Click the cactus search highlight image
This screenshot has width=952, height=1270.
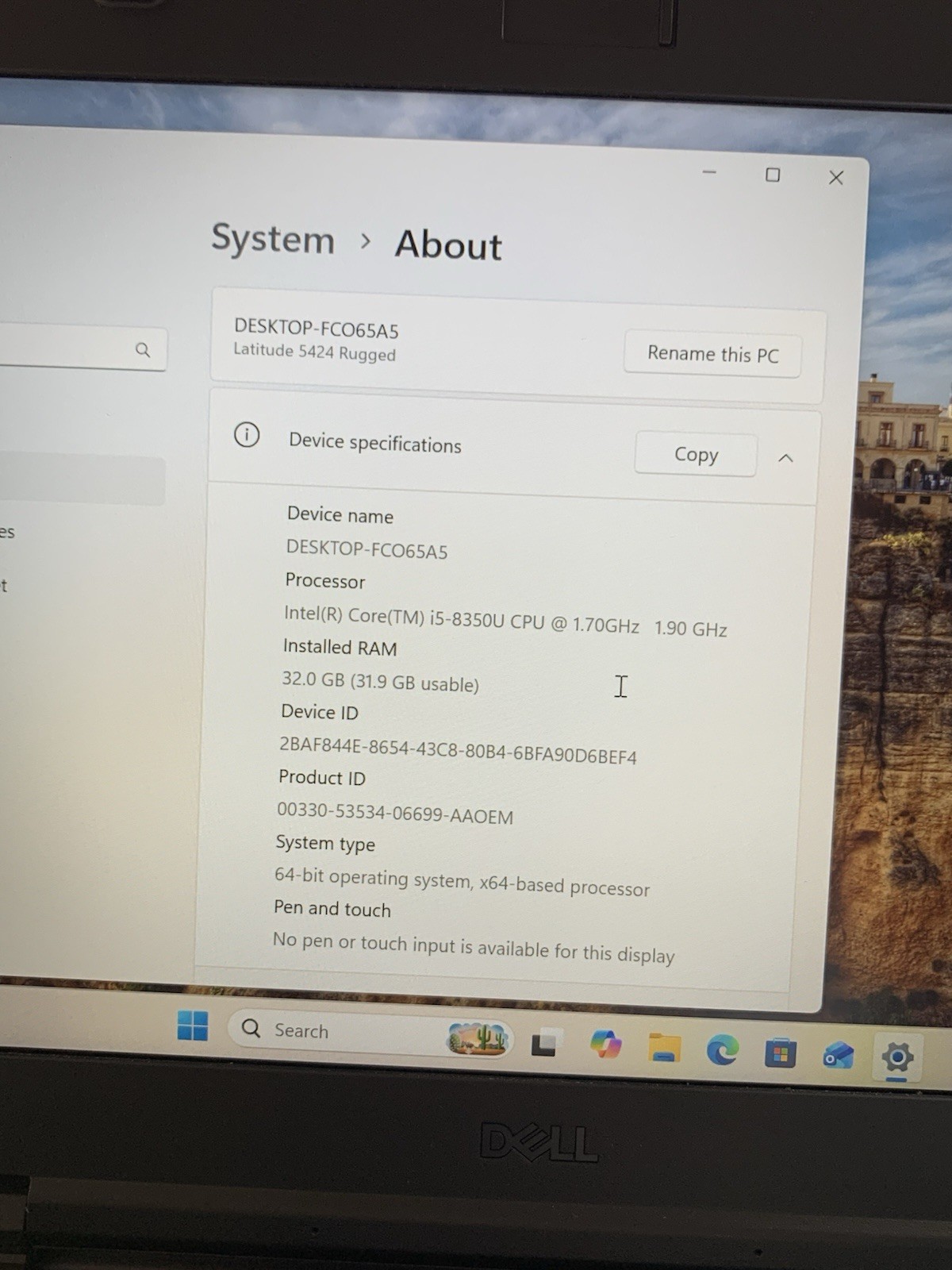pos(477,1037)
